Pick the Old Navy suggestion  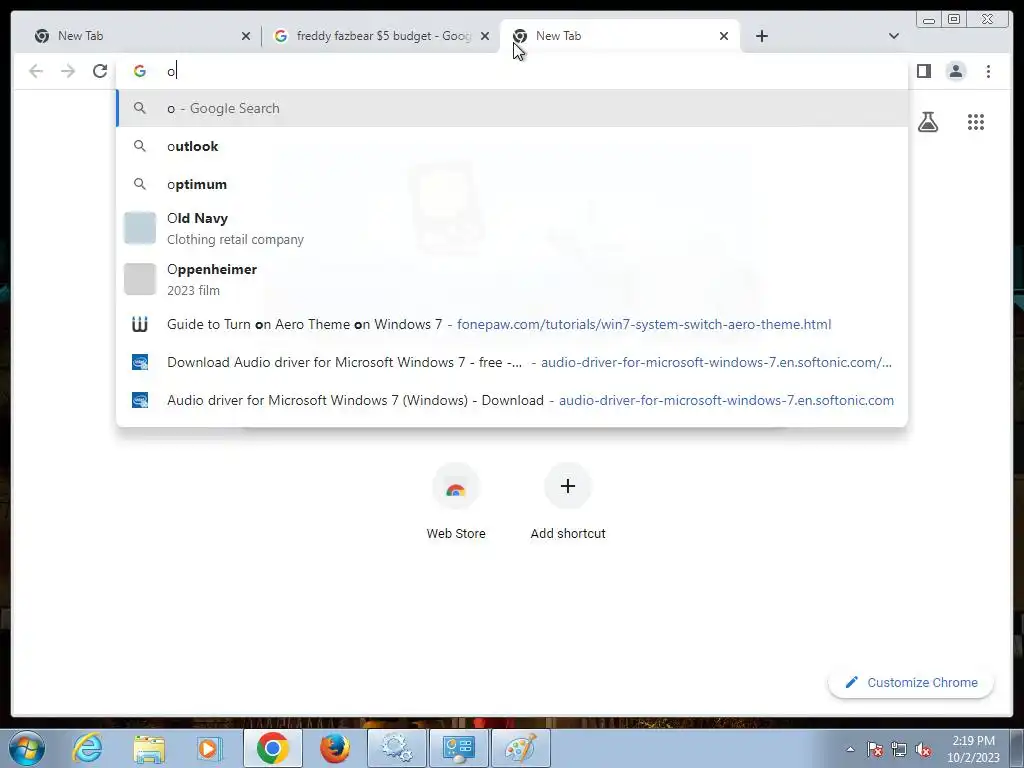click(512, 229)
